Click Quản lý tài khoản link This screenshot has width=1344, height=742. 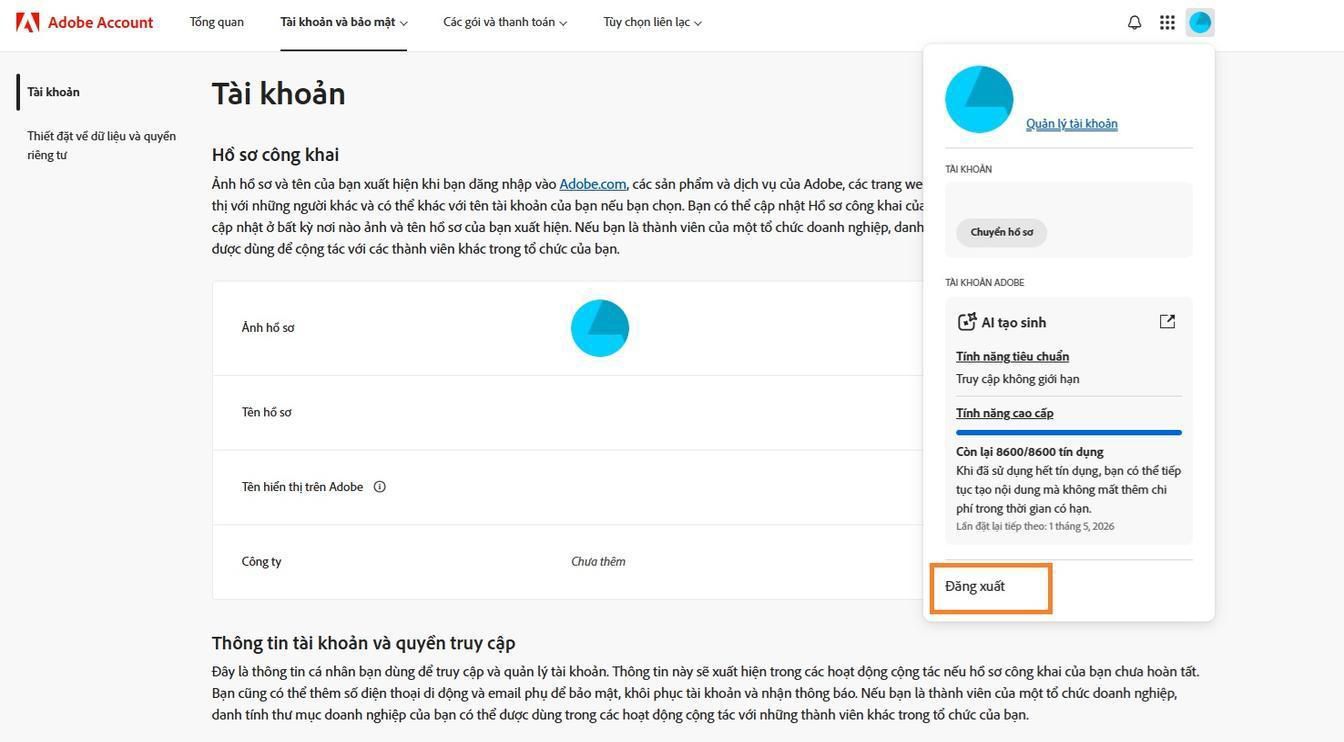(1072, 124)
